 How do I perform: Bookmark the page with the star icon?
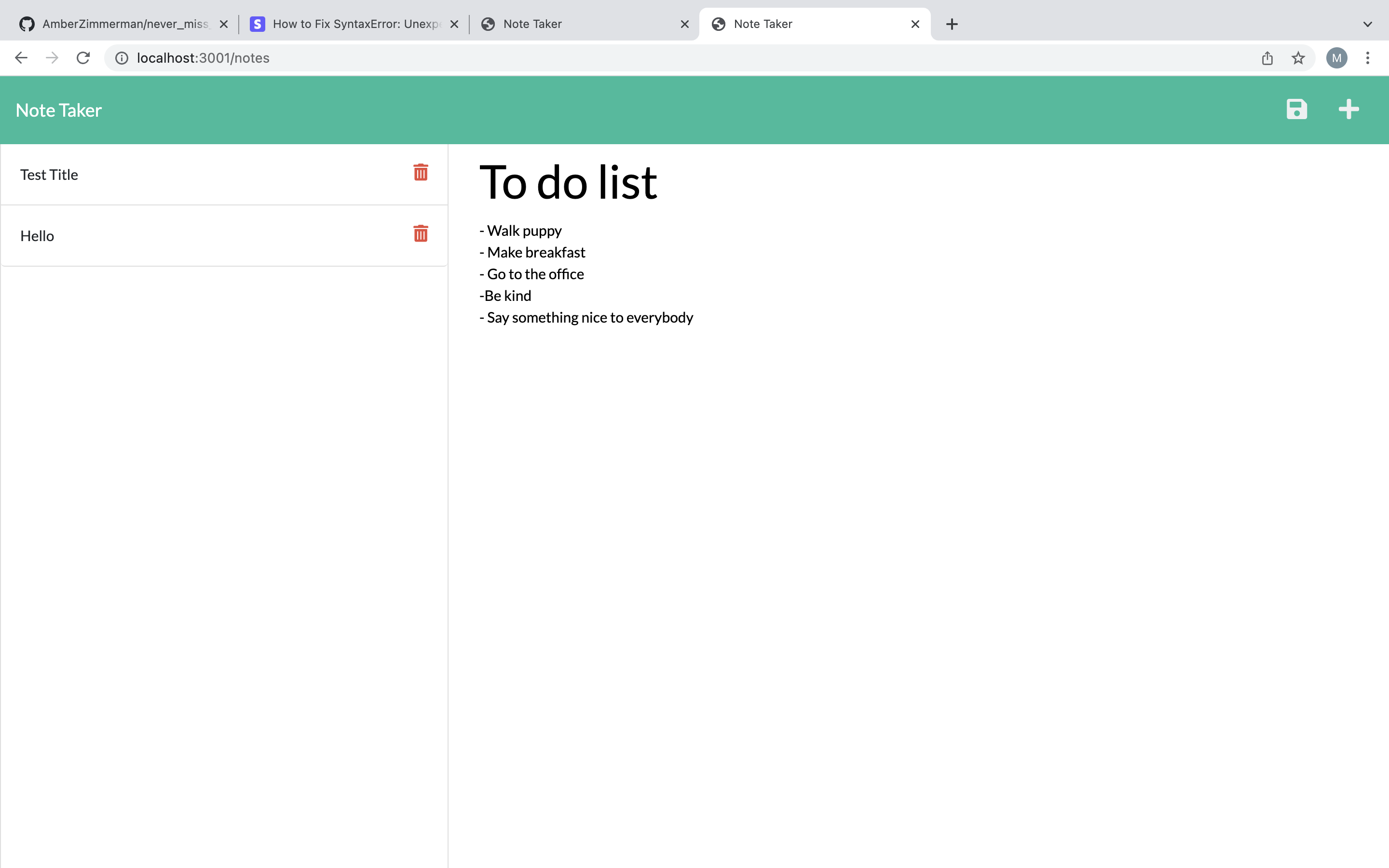1298,57
